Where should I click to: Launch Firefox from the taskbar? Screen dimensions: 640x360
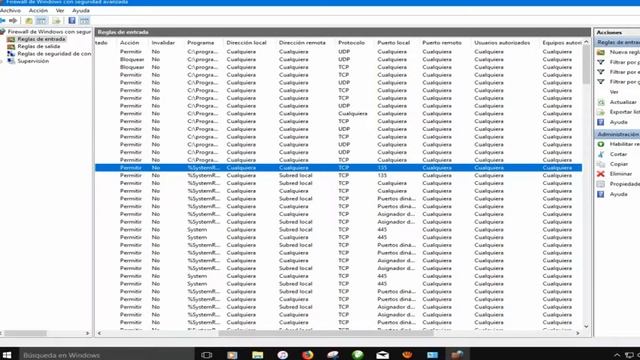[x=307, y=355]
